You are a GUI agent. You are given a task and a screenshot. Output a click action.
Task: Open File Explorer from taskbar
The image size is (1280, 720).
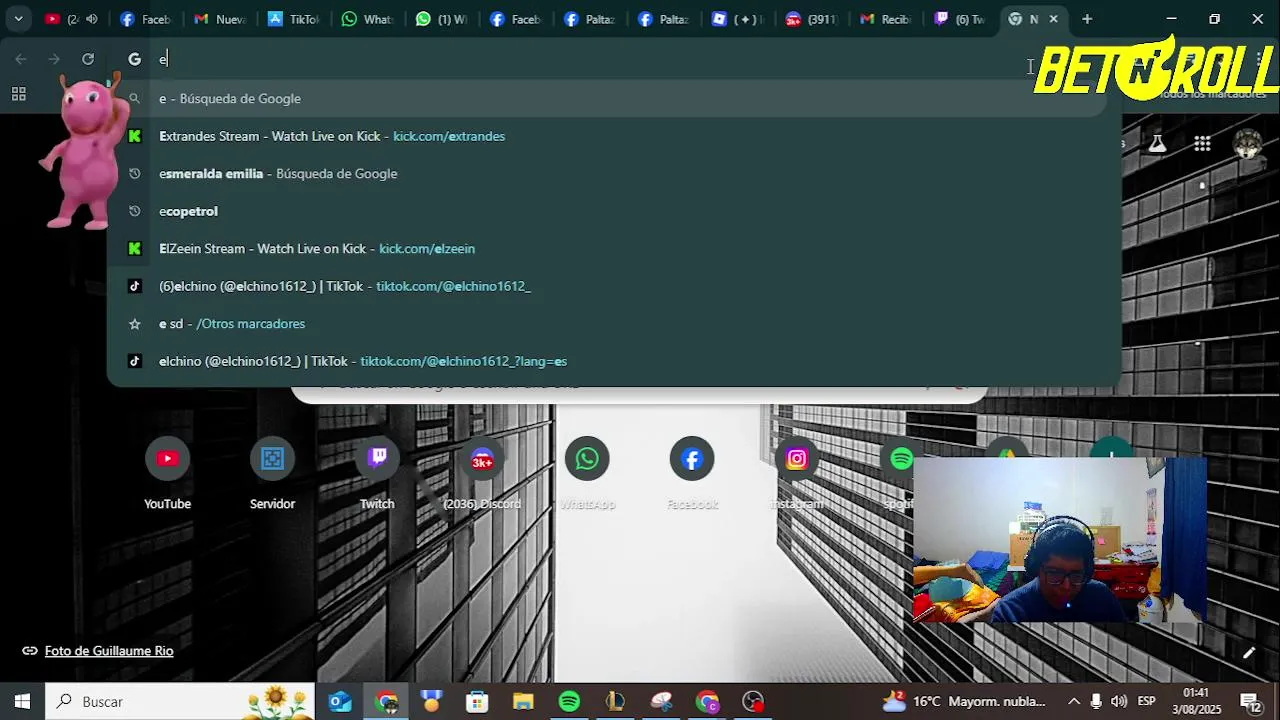[x=523, y=701]
